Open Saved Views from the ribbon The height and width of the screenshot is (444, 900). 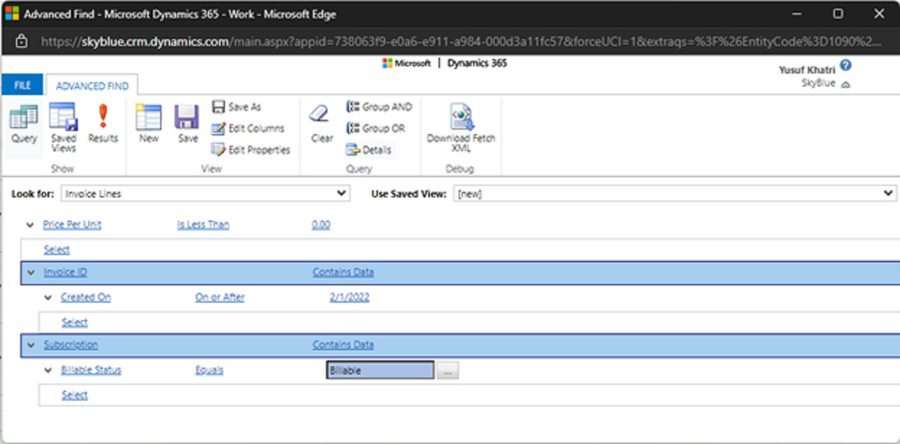63,128
